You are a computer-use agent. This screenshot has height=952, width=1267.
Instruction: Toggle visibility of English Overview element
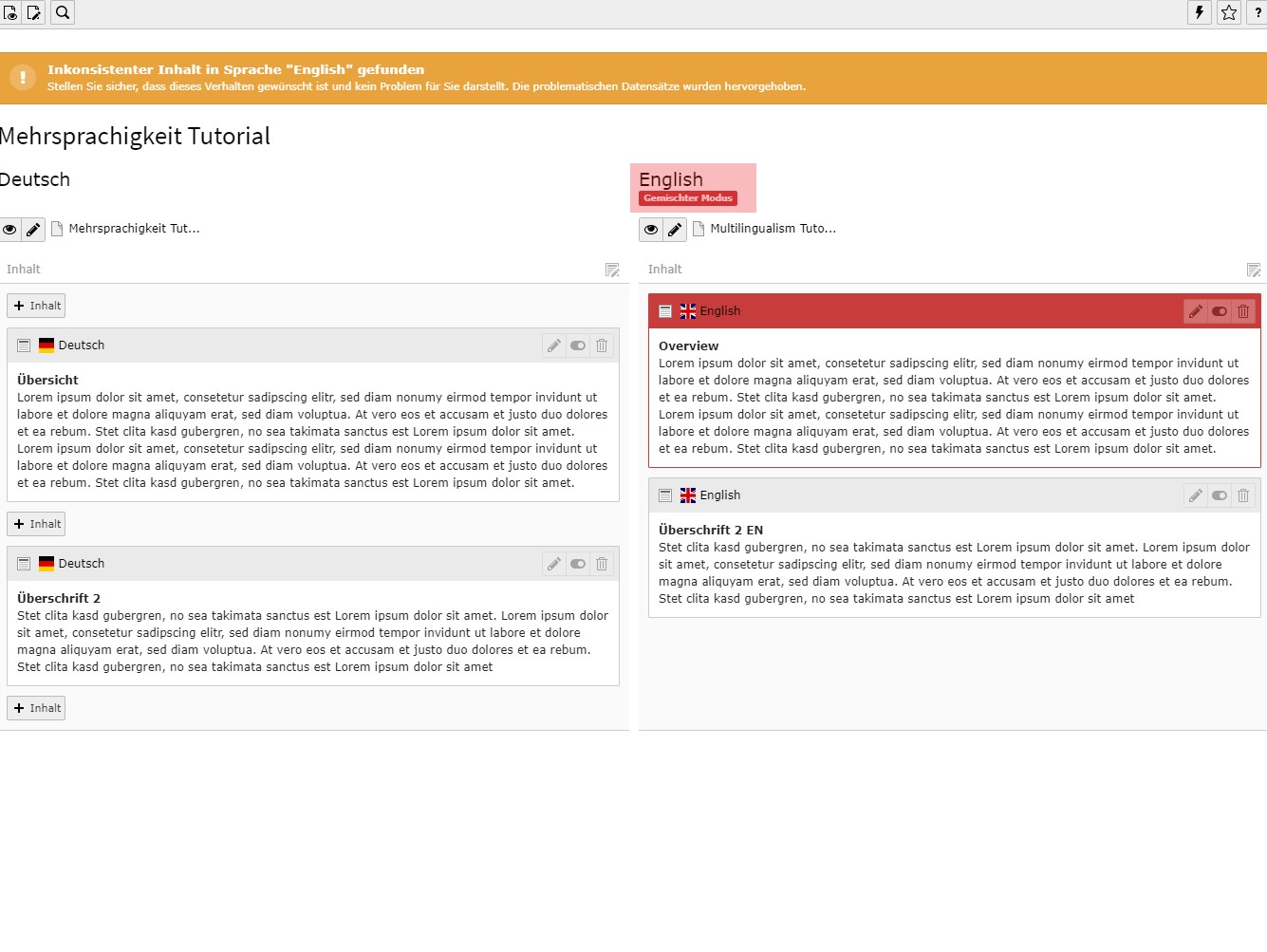click(x=1220, y=311)
